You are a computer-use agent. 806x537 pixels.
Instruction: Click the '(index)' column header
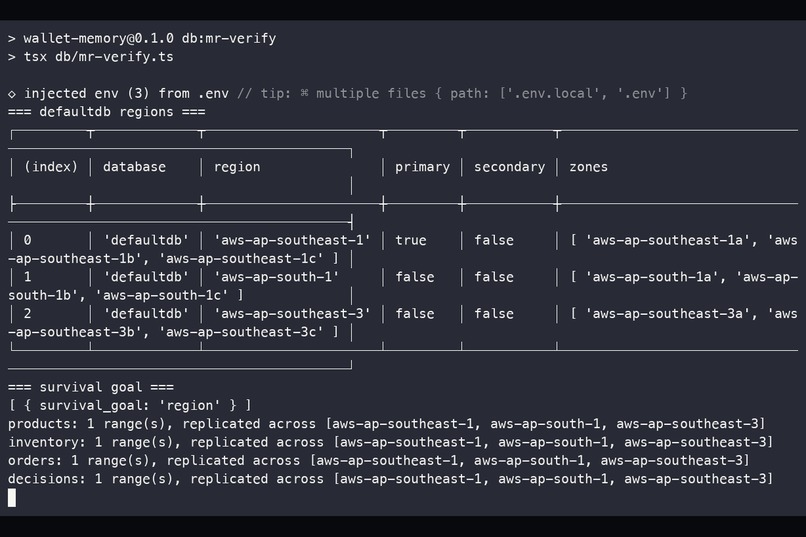click(51, 167)
